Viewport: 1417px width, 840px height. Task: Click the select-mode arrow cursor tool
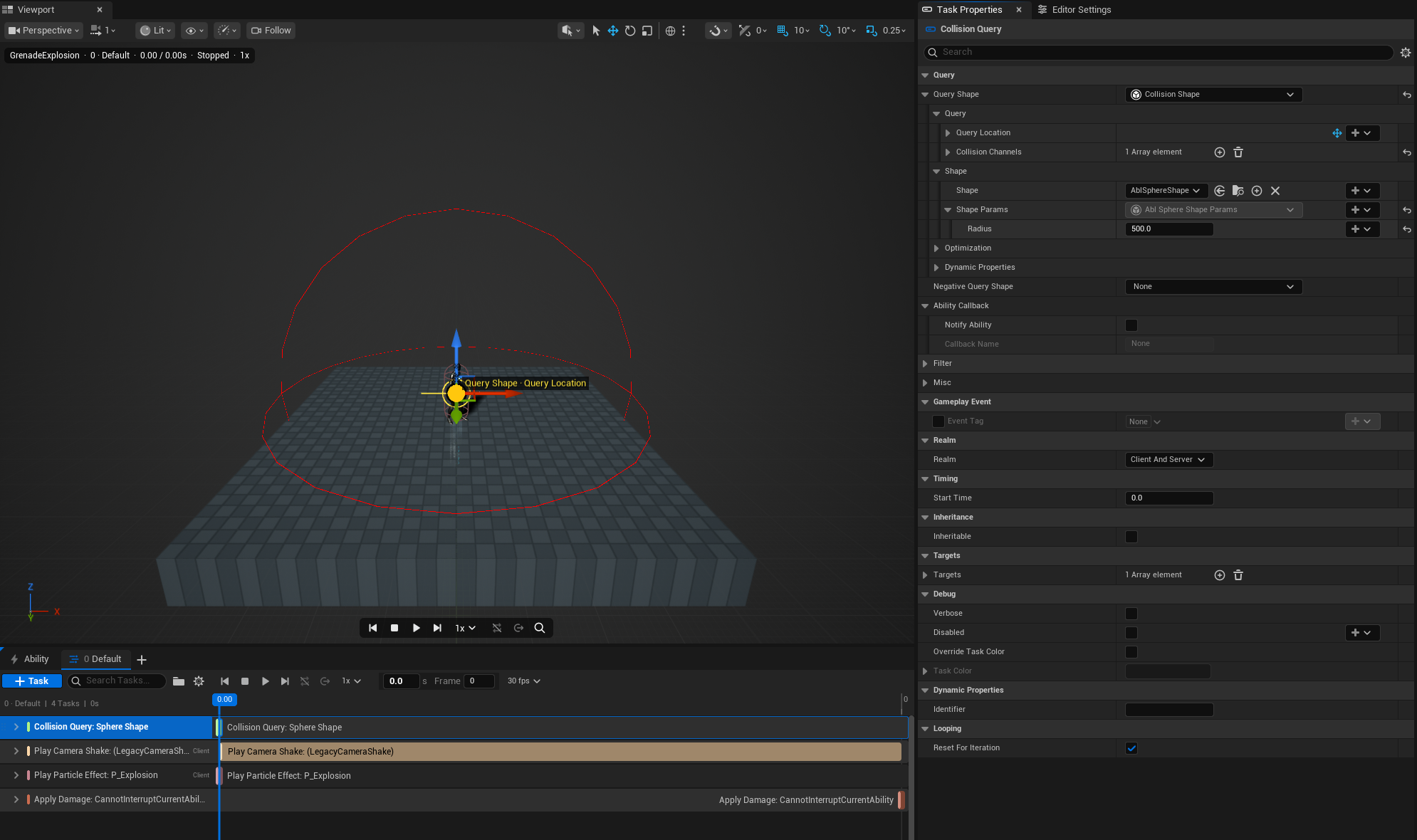pyautogui.click(x=596, y=31)
